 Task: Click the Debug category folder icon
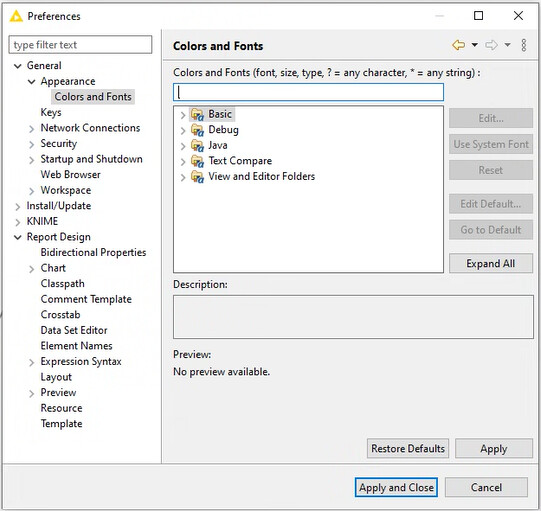(x=197, y=130)
